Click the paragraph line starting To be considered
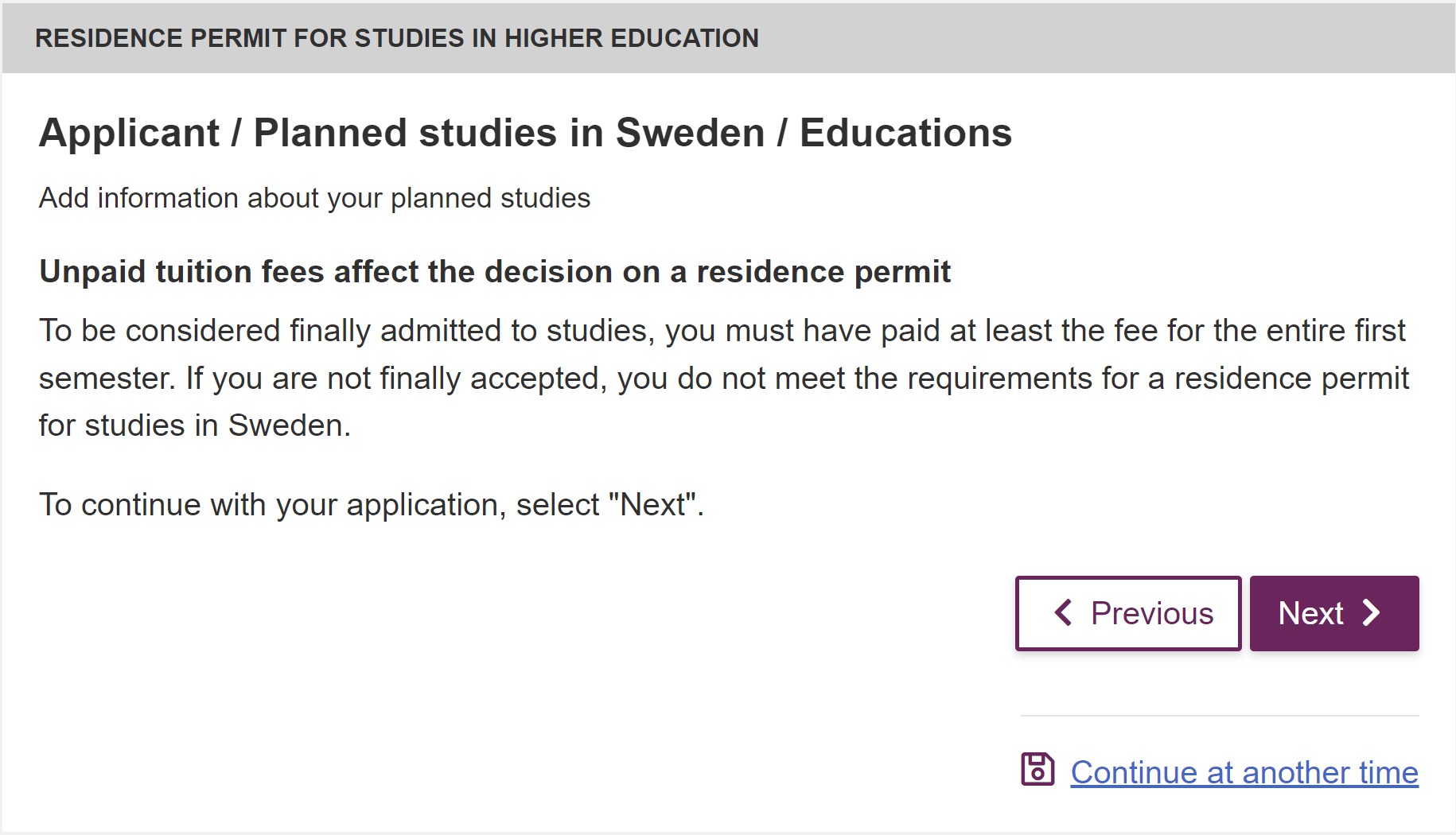 (722, 331)
